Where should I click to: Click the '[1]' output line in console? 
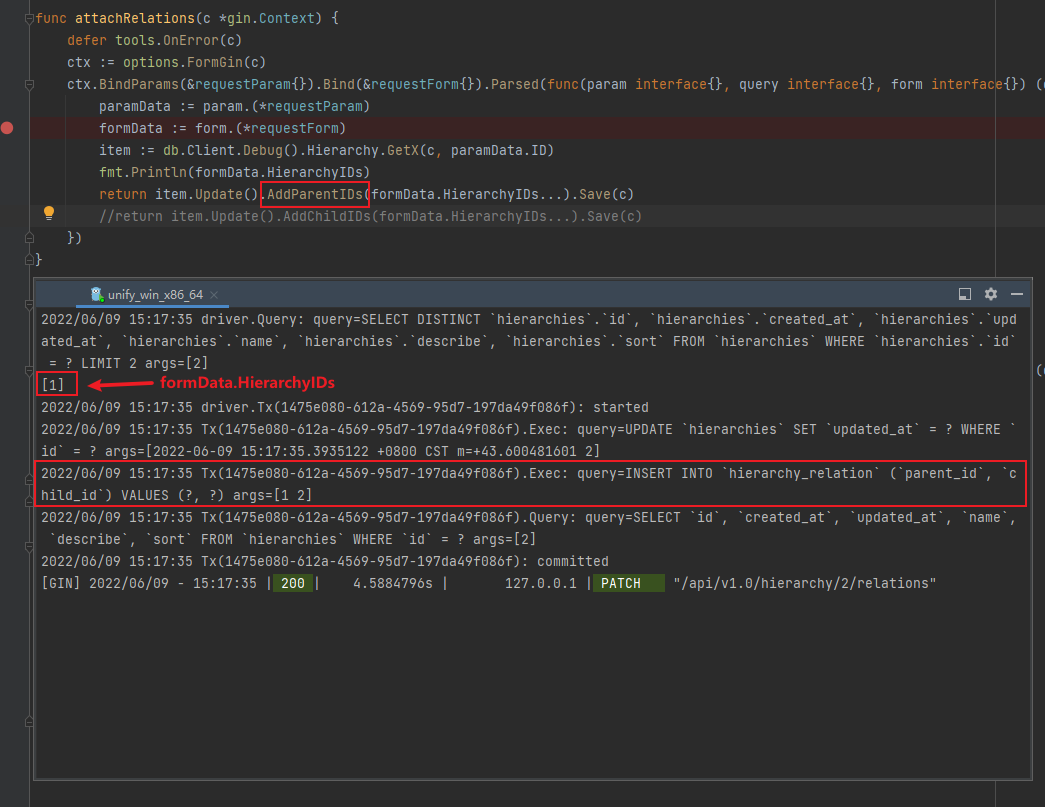53,385
